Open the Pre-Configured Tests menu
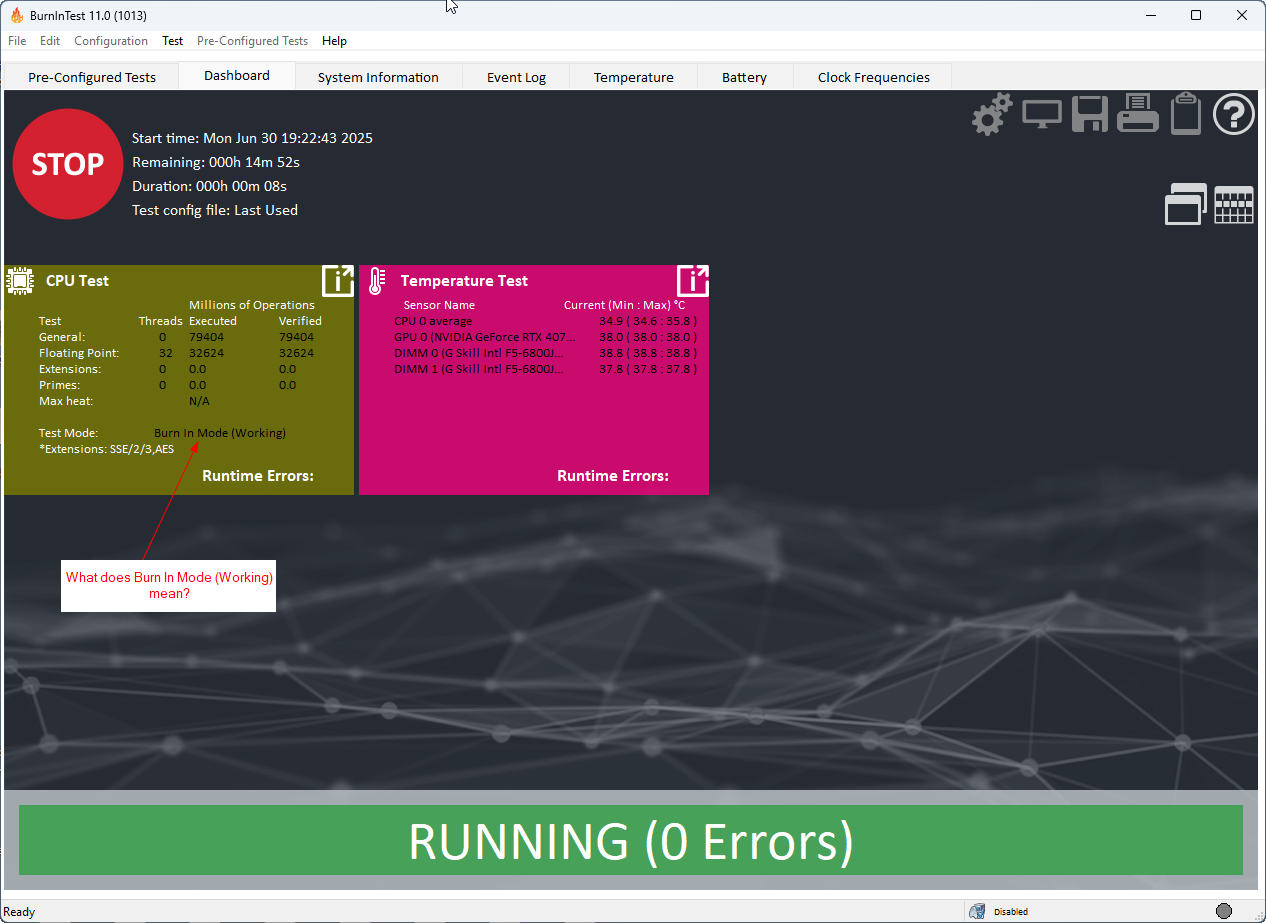 click(252, 41)
